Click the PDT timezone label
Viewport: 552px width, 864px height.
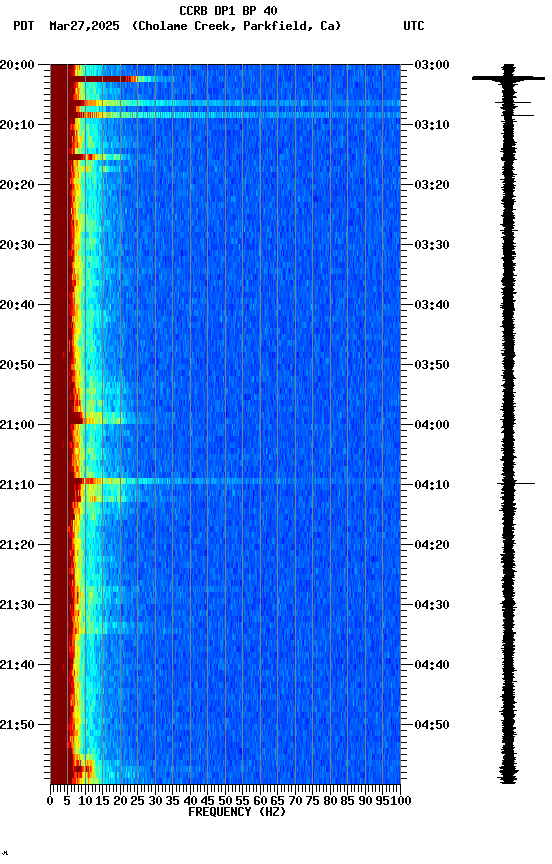click(24, 26)
